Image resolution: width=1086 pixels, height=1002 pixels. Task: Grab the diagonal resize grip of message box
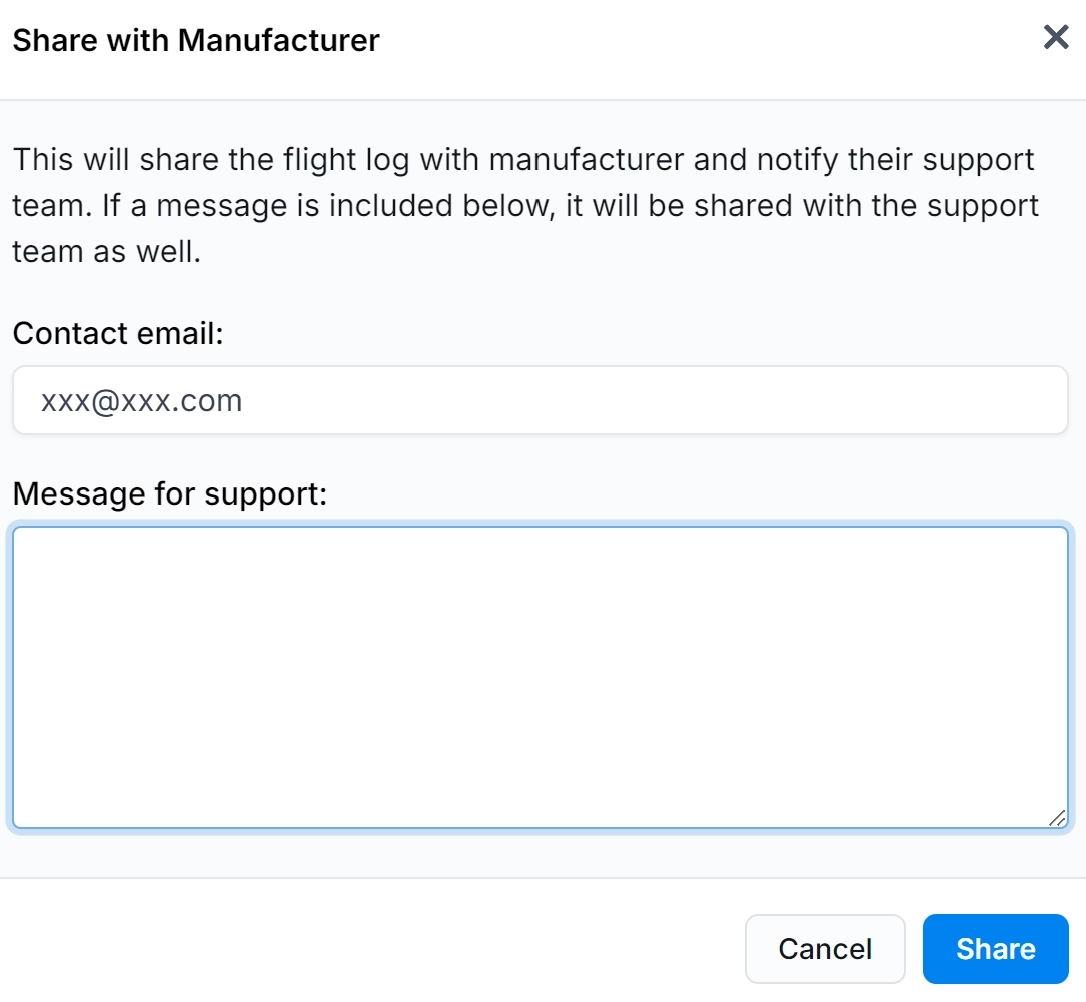coord(1057,818)
